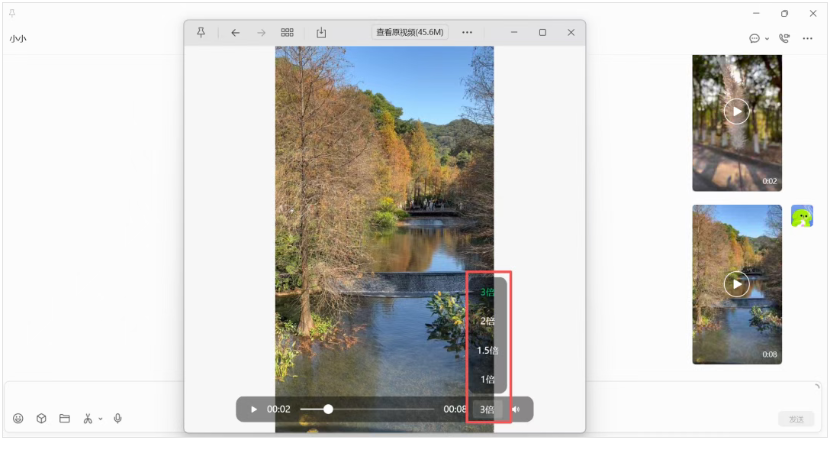Open the viewer's three-dot more menu
The height and width of the screenshot is (463, 840).
tap(467, 32)
